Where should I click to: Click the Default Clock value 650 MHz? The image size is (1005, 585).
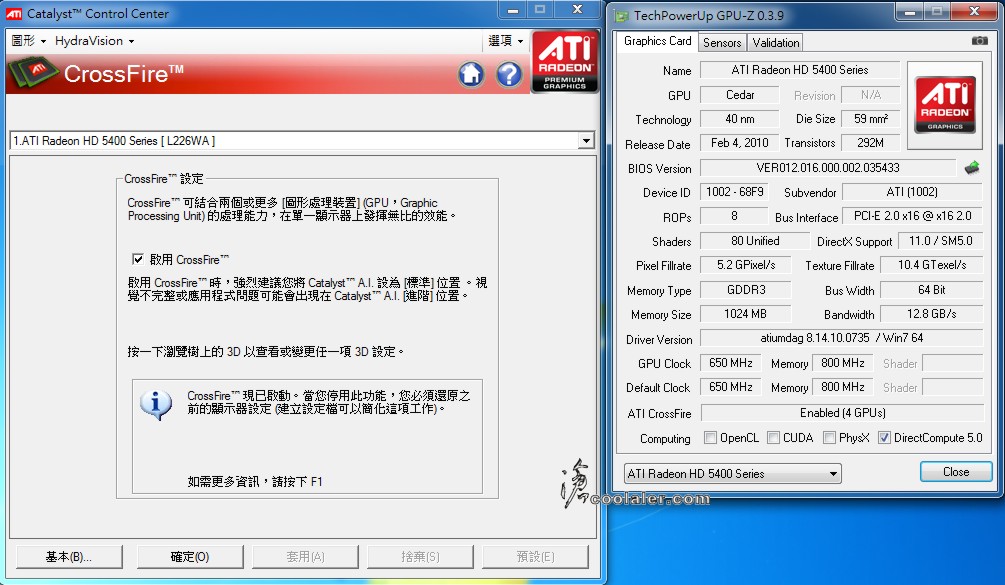[x=731, y=387]
